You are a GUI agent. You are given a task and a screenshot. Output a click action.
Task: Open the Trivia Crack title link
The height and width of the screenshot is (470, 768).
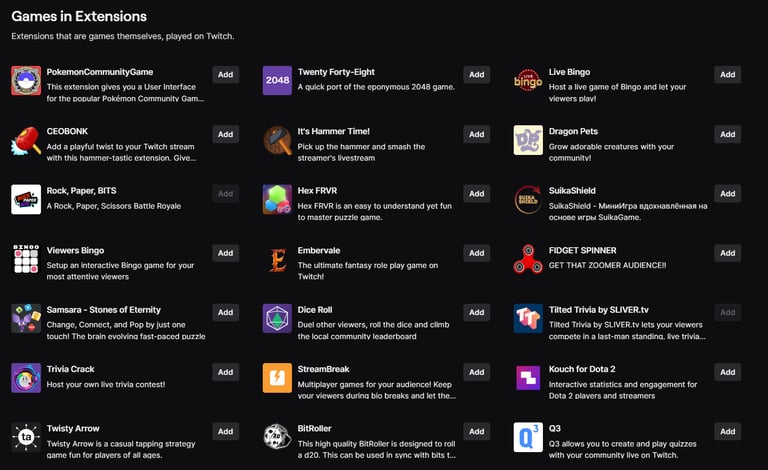pos(71,369)
